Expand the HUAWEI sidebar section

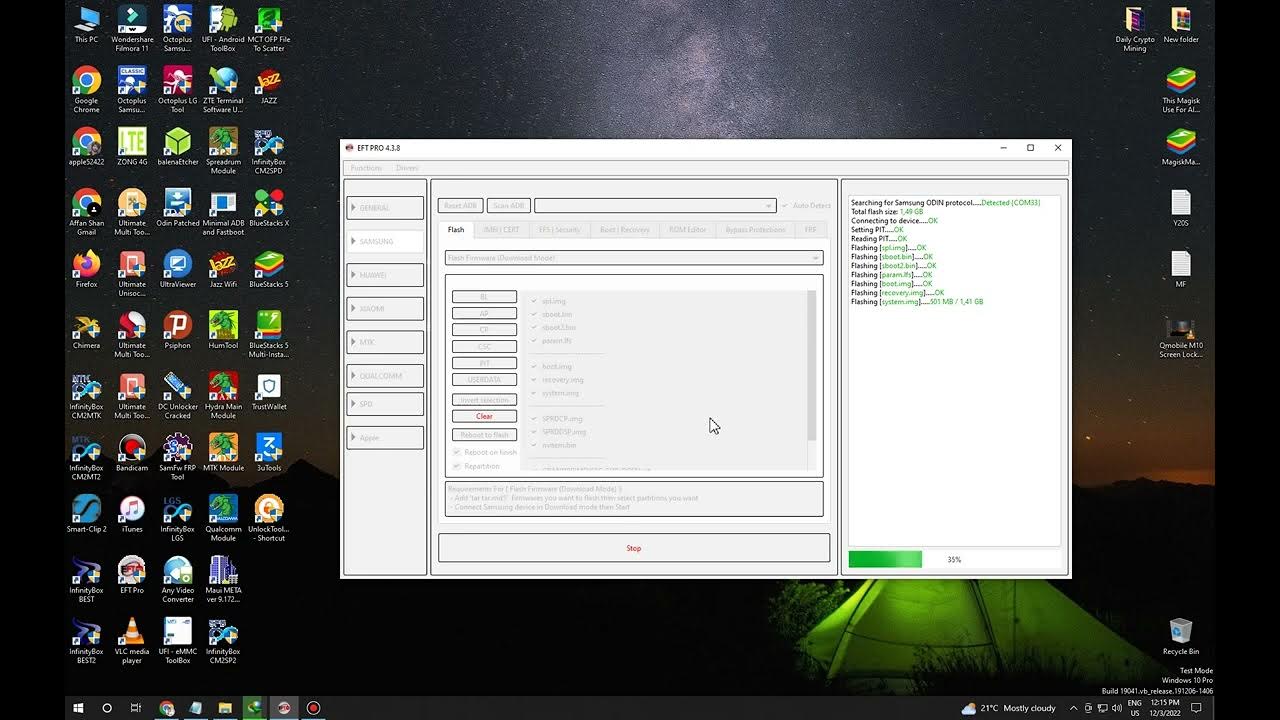coord(385,275)
